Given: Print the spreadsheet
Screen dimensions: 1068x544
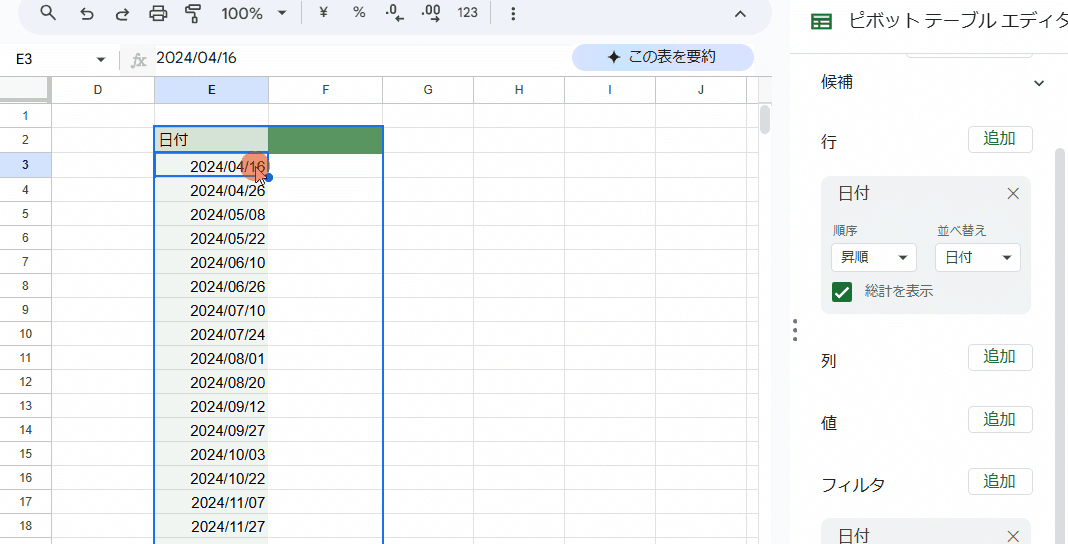Looking at the screenshot, I should [x=158, y=13].
